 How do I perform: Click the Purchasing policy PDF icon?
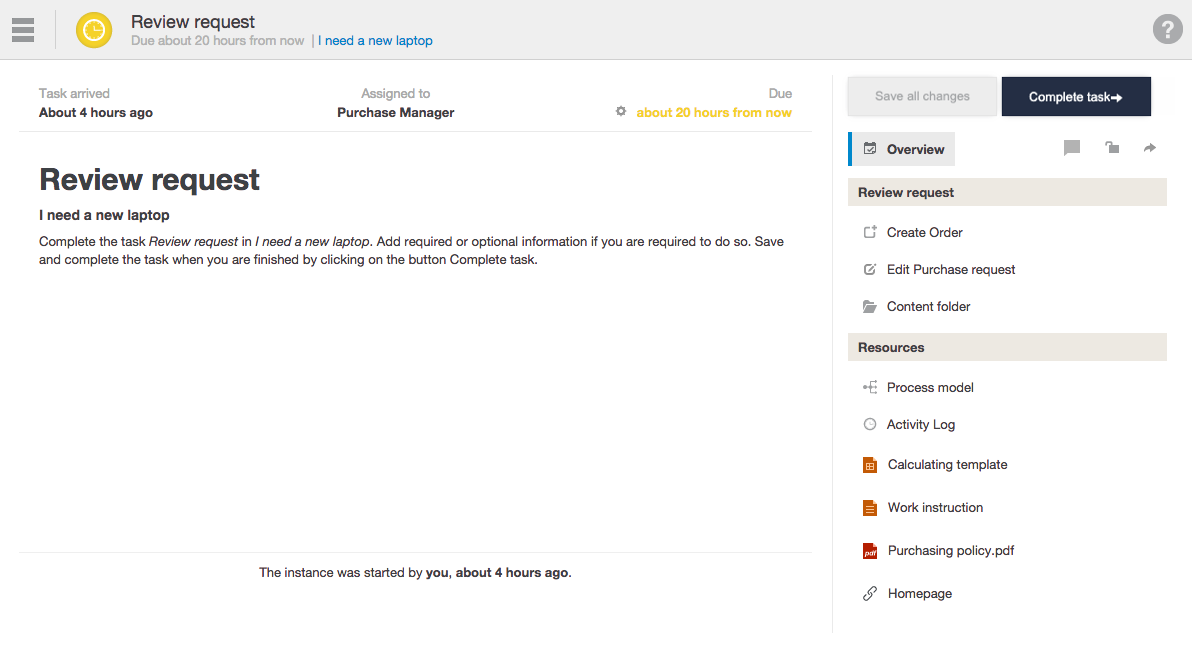[870, 551]
